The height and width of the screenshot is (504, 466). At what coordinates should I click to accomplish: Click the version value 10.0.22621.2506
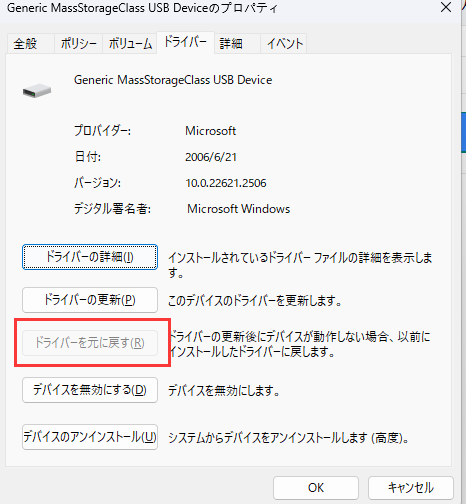[226, 183]
